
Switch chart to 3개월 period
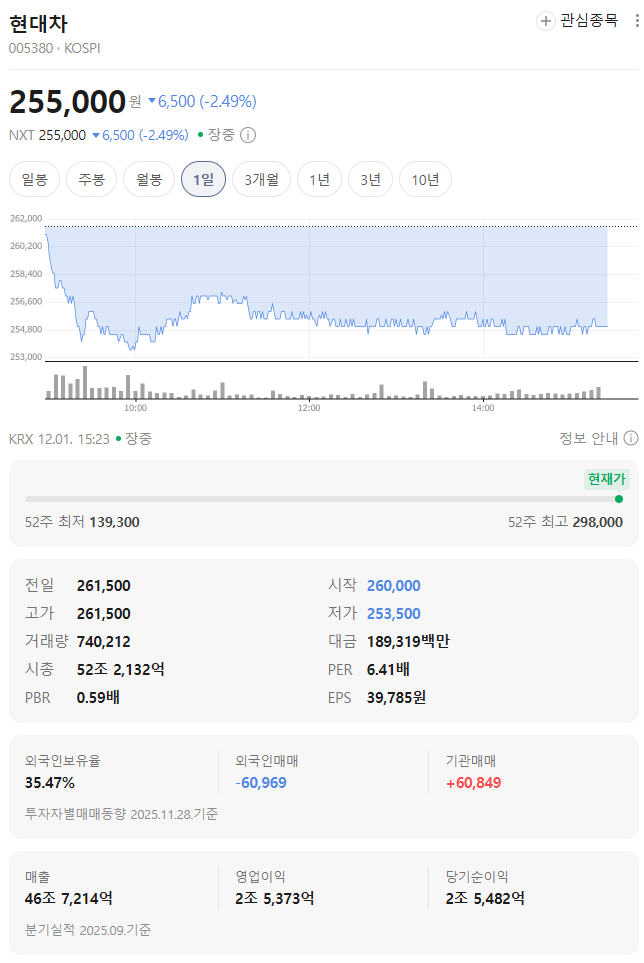(x=262, y=179)
